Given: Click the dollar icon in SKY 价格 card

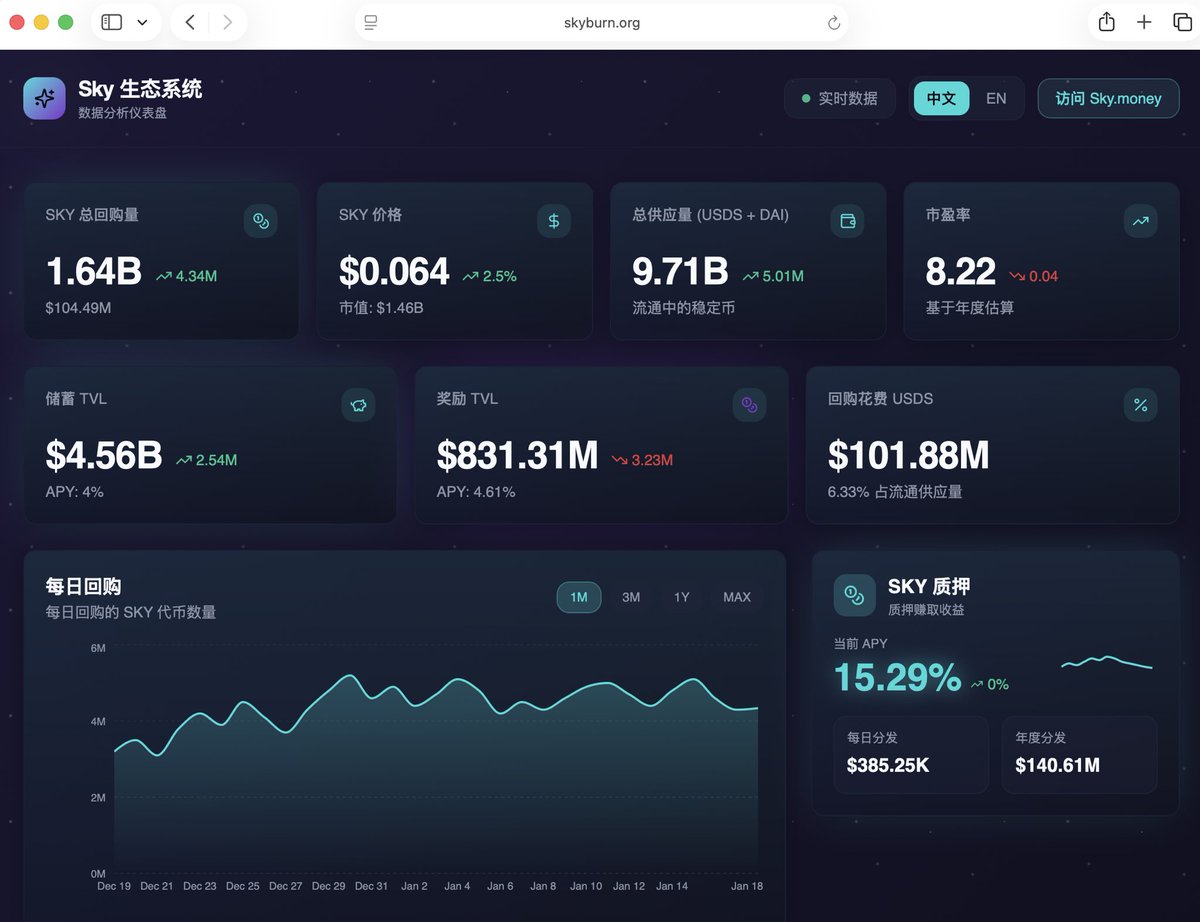Looking at the screenshot, I should click(x=554, y=221).
